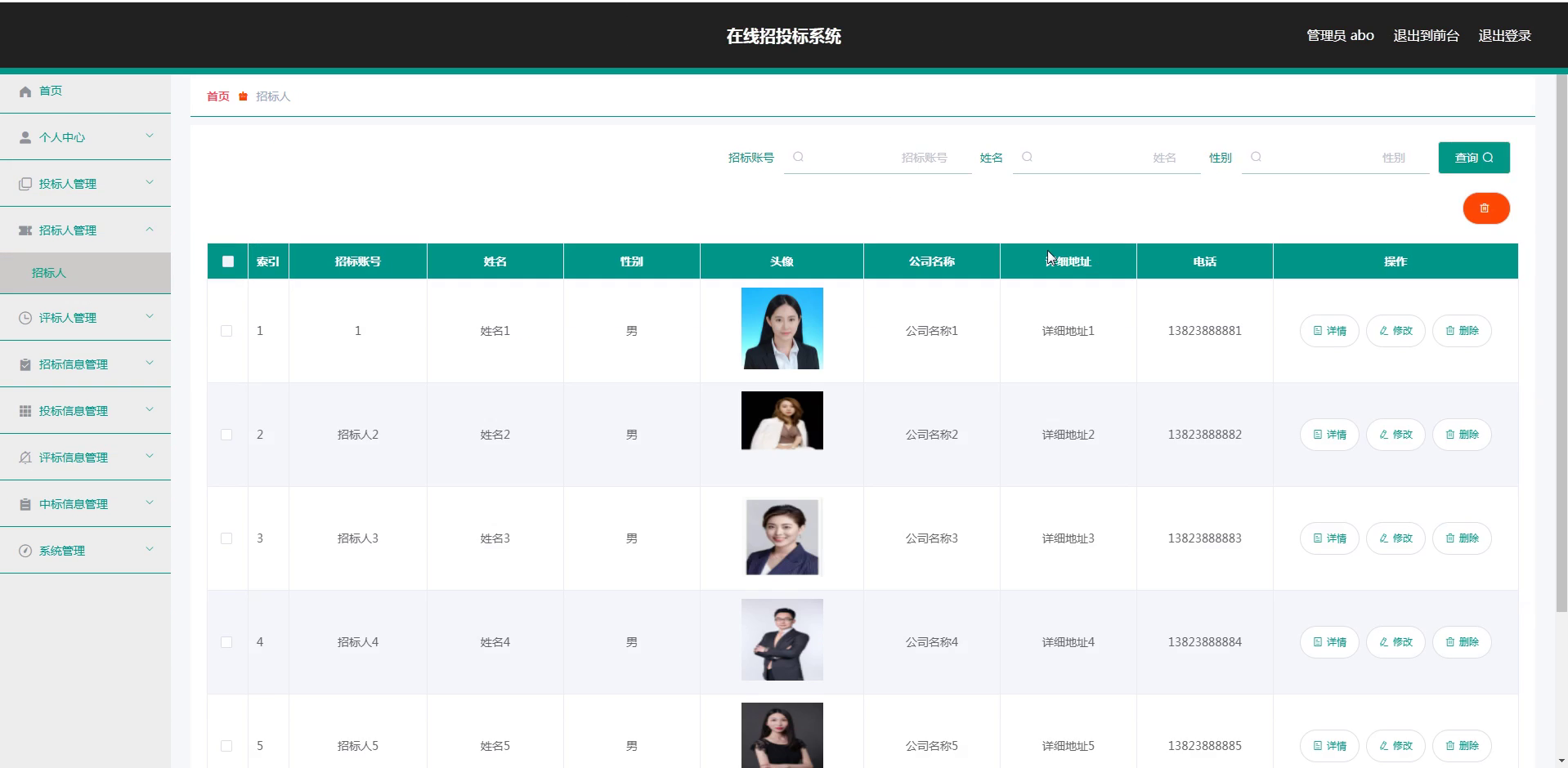
Task: Click the avatar photo in row 姓名1
Action: 782,328
